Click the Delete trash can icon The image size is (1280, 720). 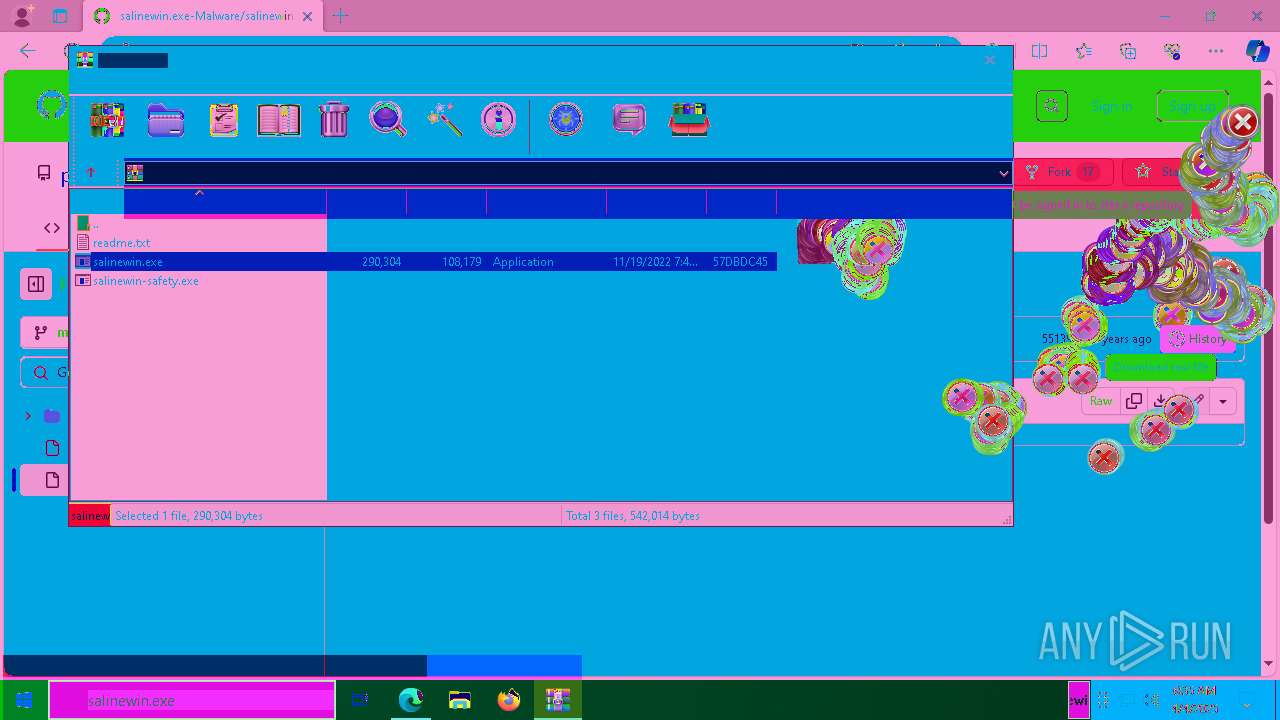click(x=334, y=120)
